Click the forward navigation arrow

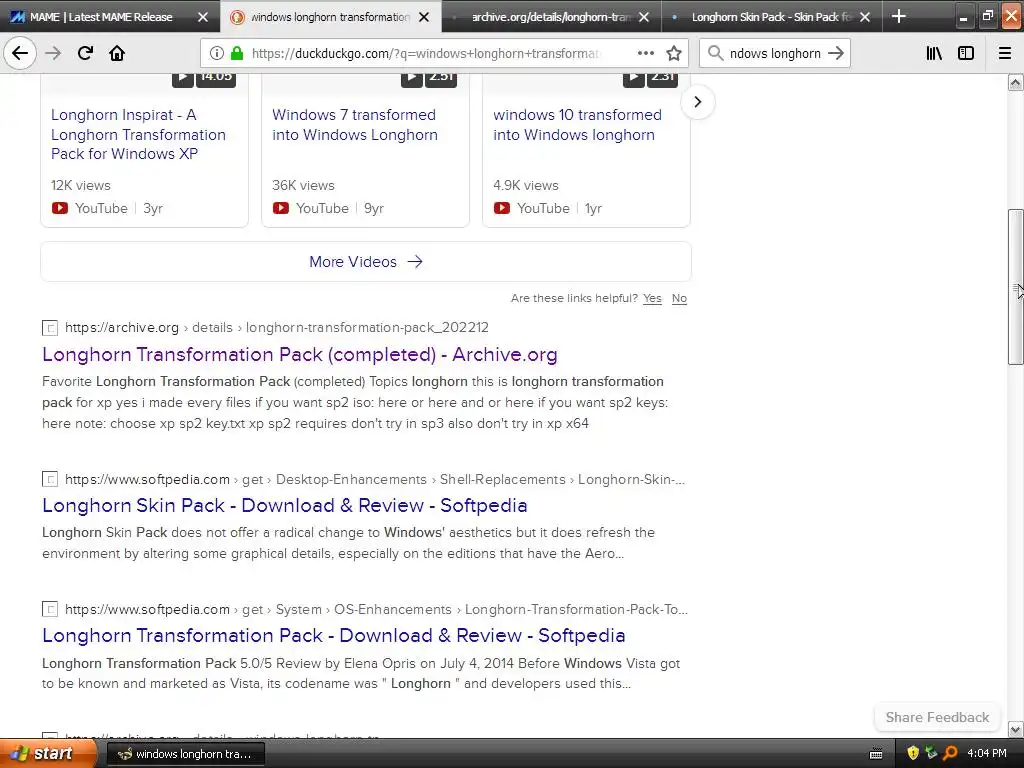pos(54,53)
